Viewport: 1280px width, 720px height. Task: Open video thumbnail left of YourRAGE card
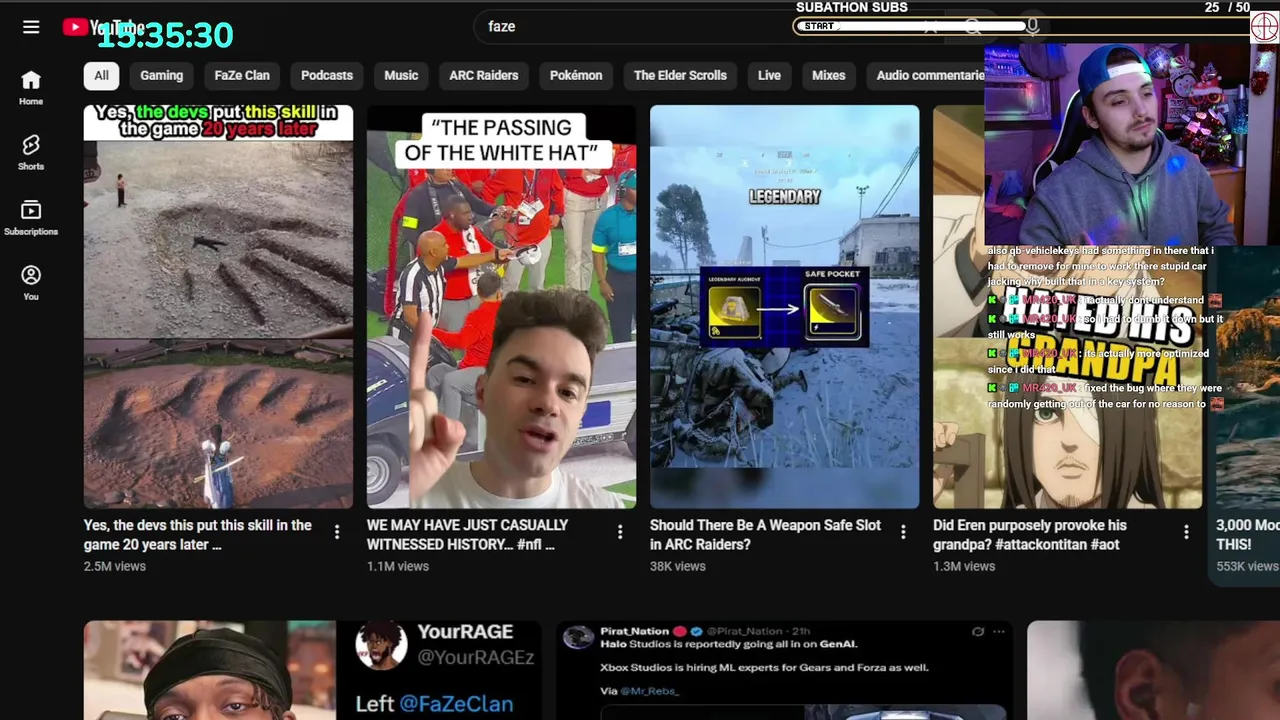tap(210, 670)
